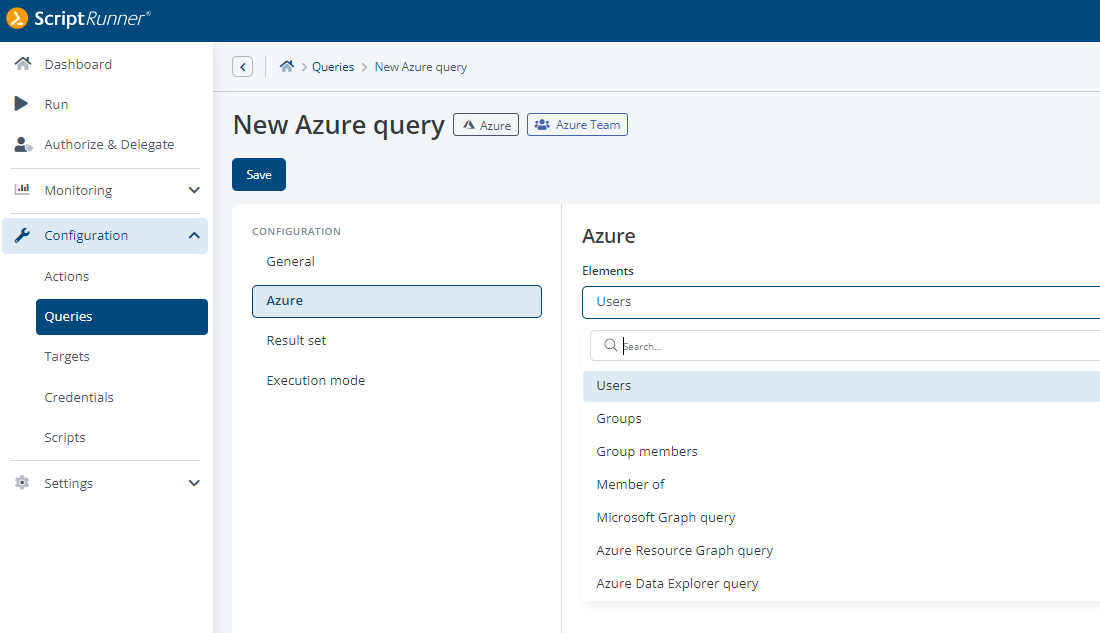Expand the Settings section chevron
Screen dimensions: 1100x633
tap(194, 483)
